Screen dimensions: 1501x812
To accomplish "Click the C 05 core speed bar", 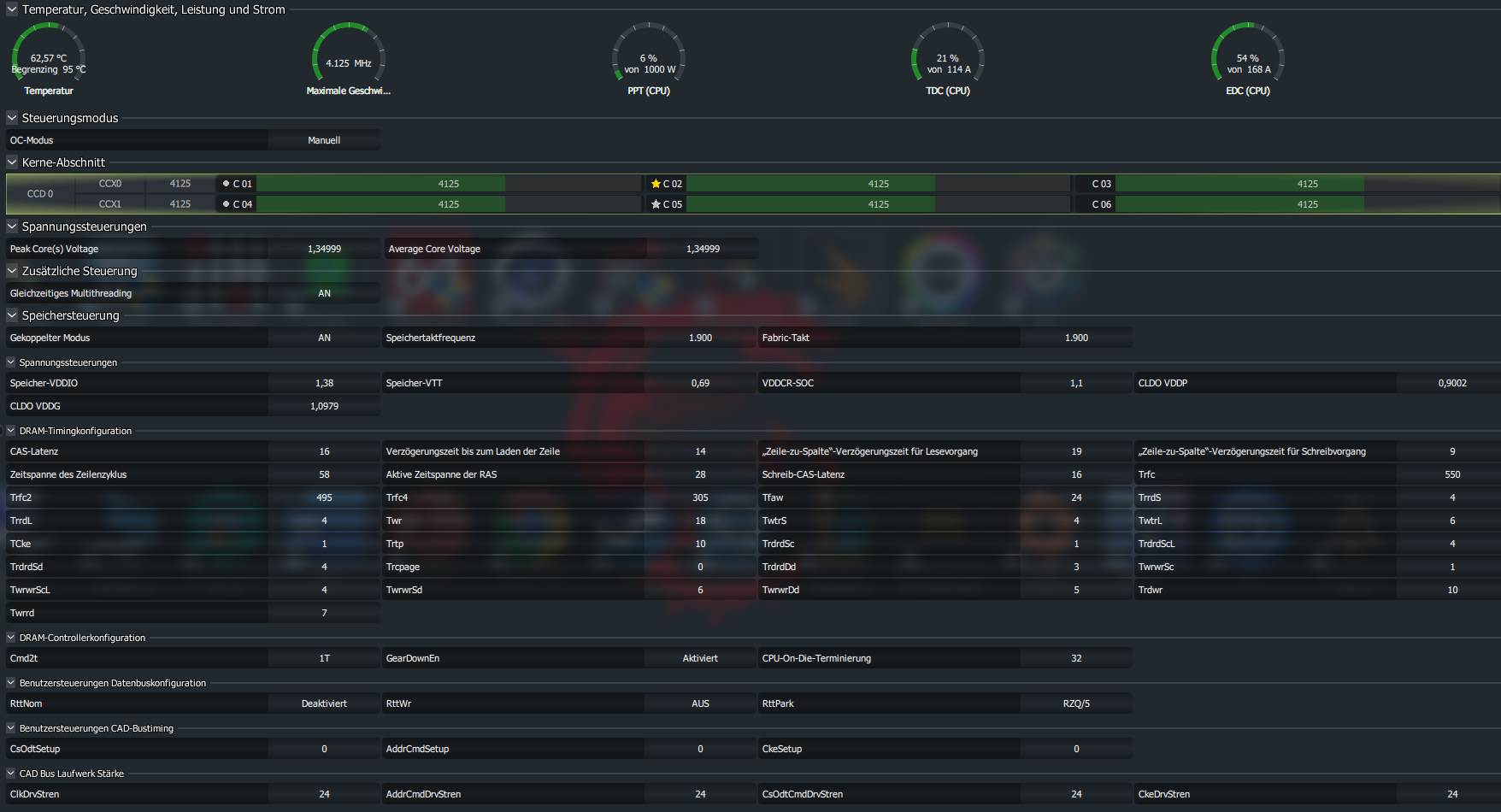I will coord(879,204).
